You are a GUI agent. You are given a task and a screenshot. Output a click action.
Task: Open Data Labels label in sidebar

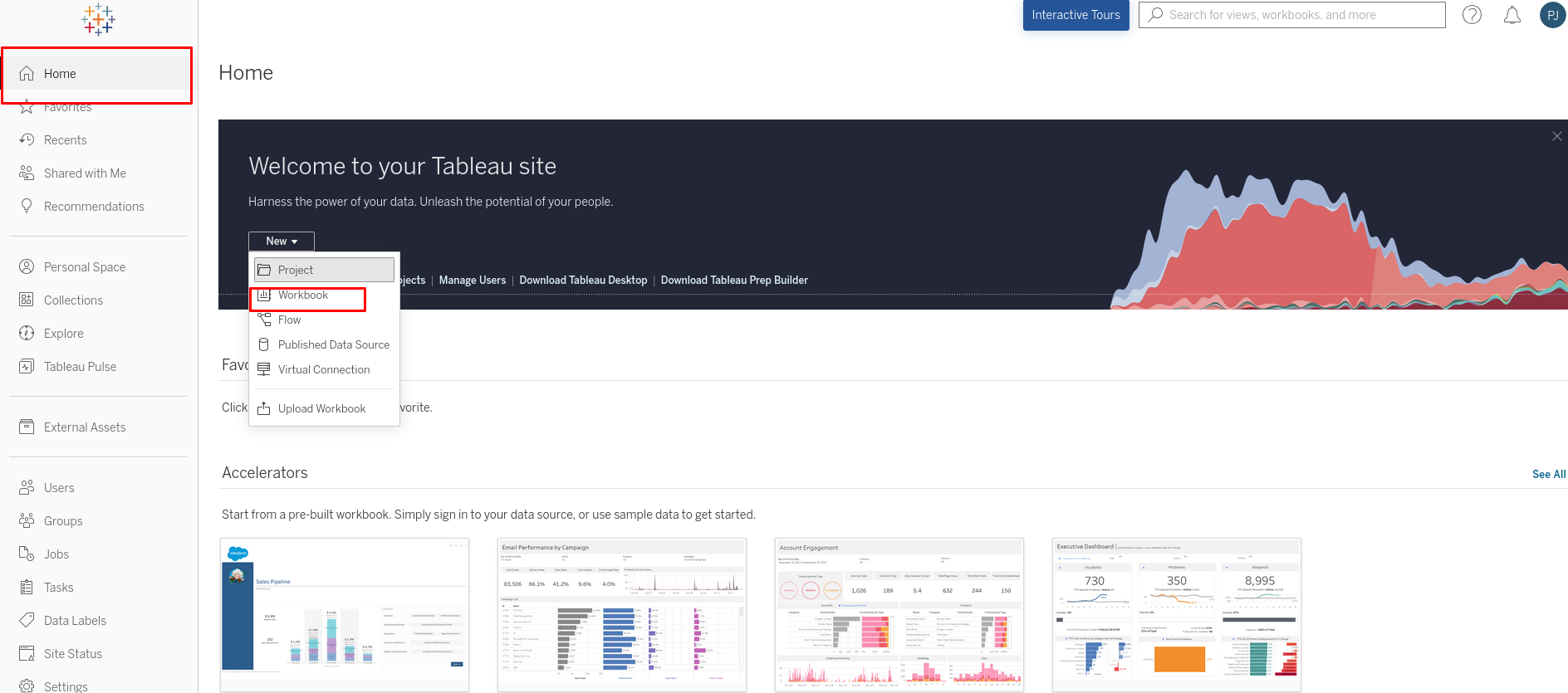point(75,621)
